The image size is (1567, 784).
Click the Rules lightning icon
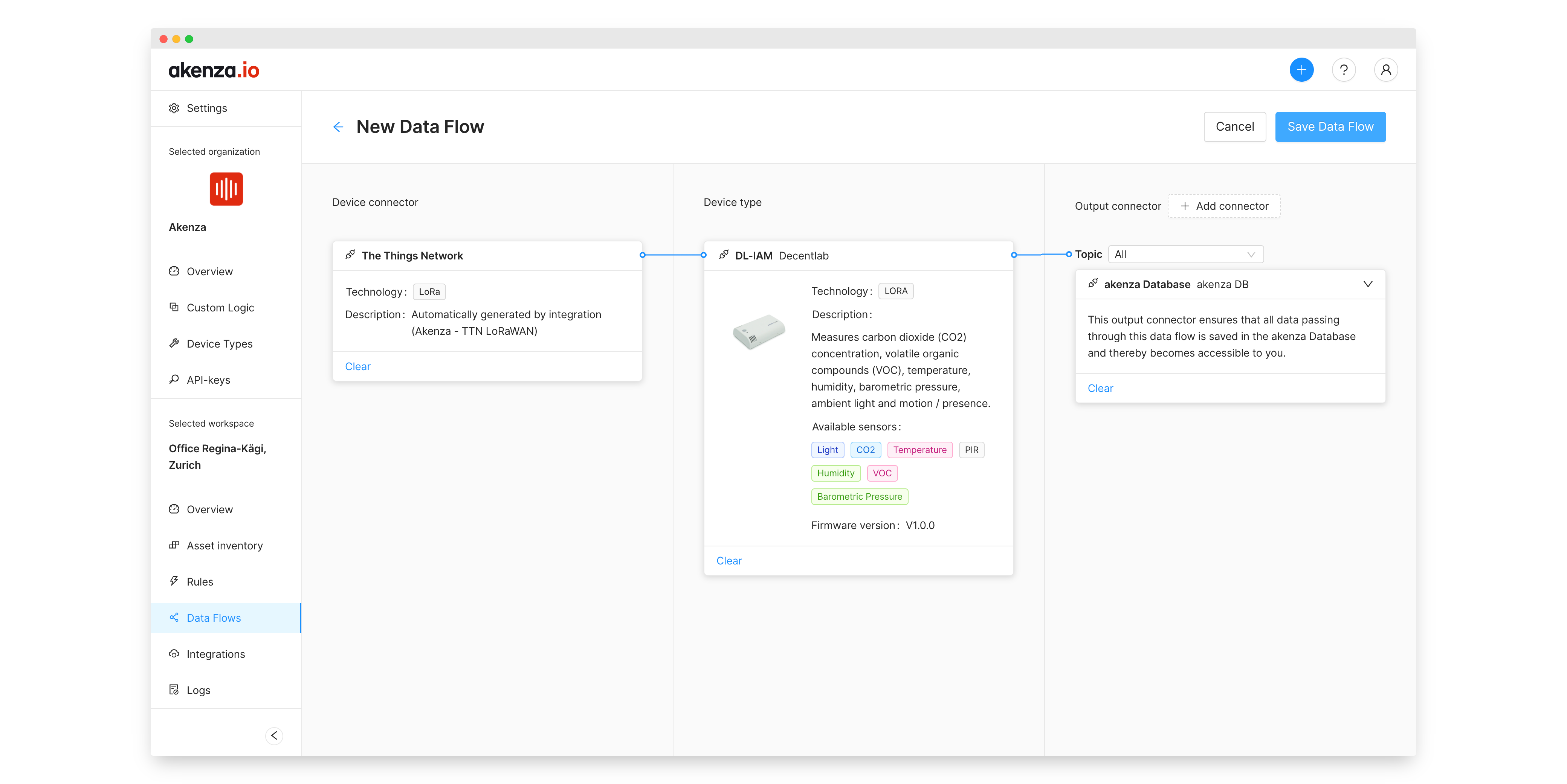[174, 581]
